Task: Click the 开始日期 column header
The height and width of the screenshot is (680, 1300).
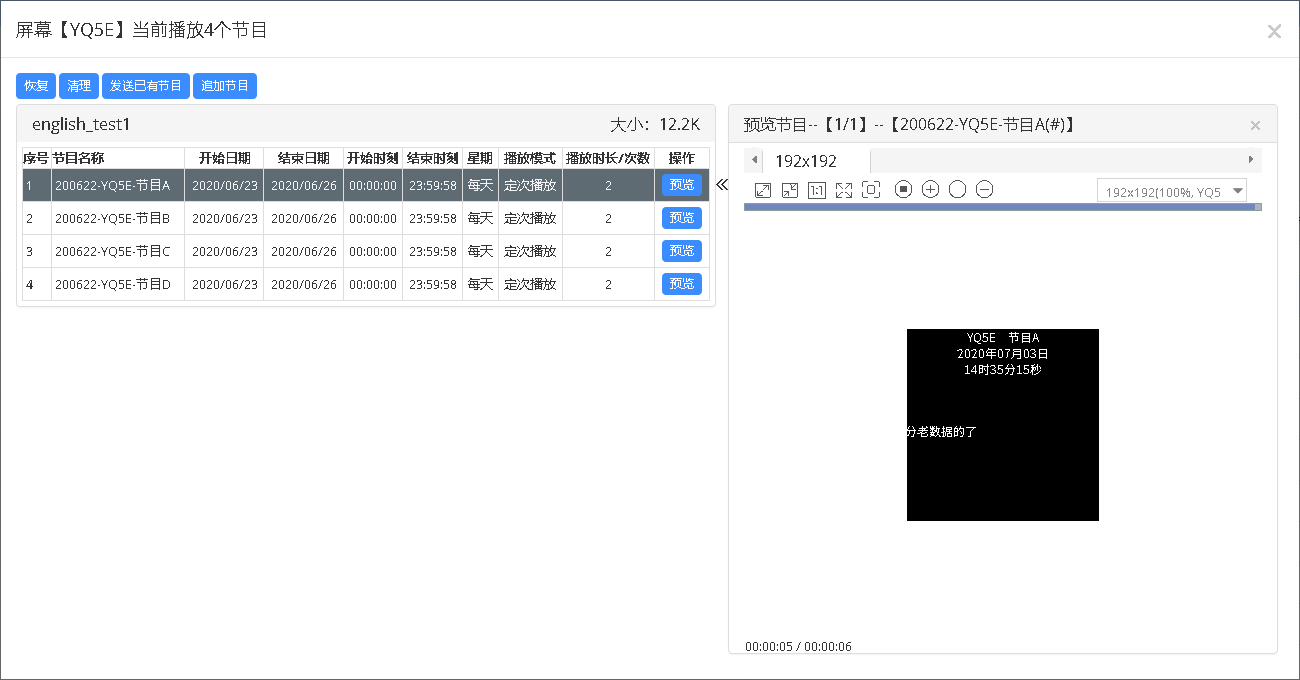Action: pos(224,158)
